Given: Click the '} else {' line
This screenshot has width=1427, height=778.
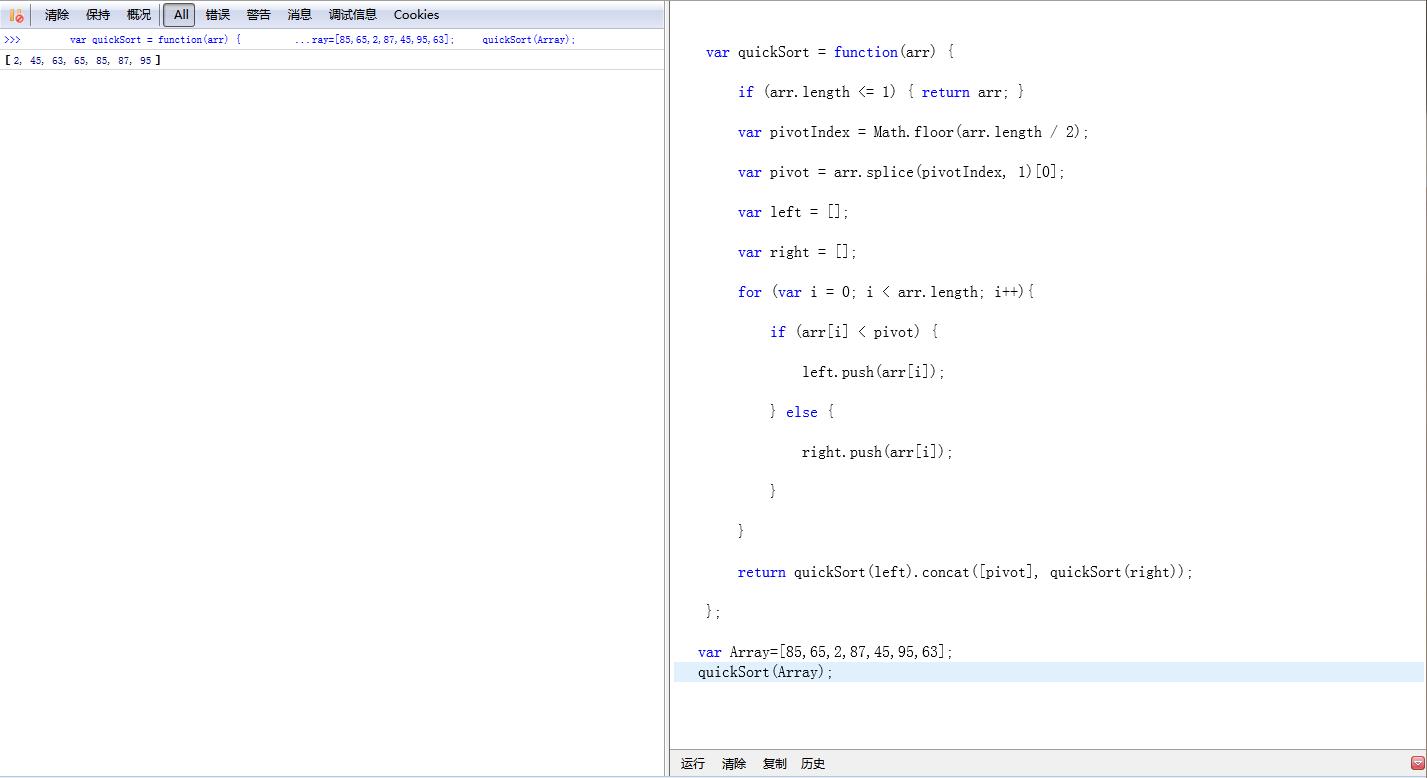Looking at the screenshot, I should (801, 412).
